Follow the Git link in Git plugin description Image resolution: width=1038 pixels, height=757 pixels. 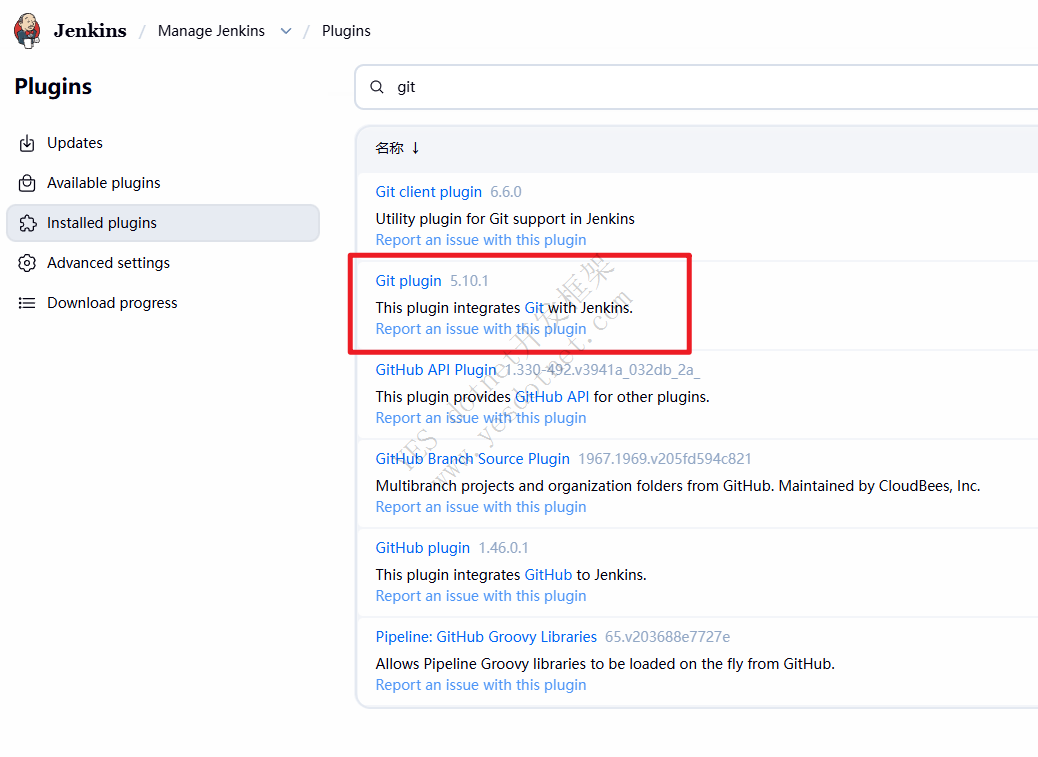pyautogui.click(x=534, y=308)
